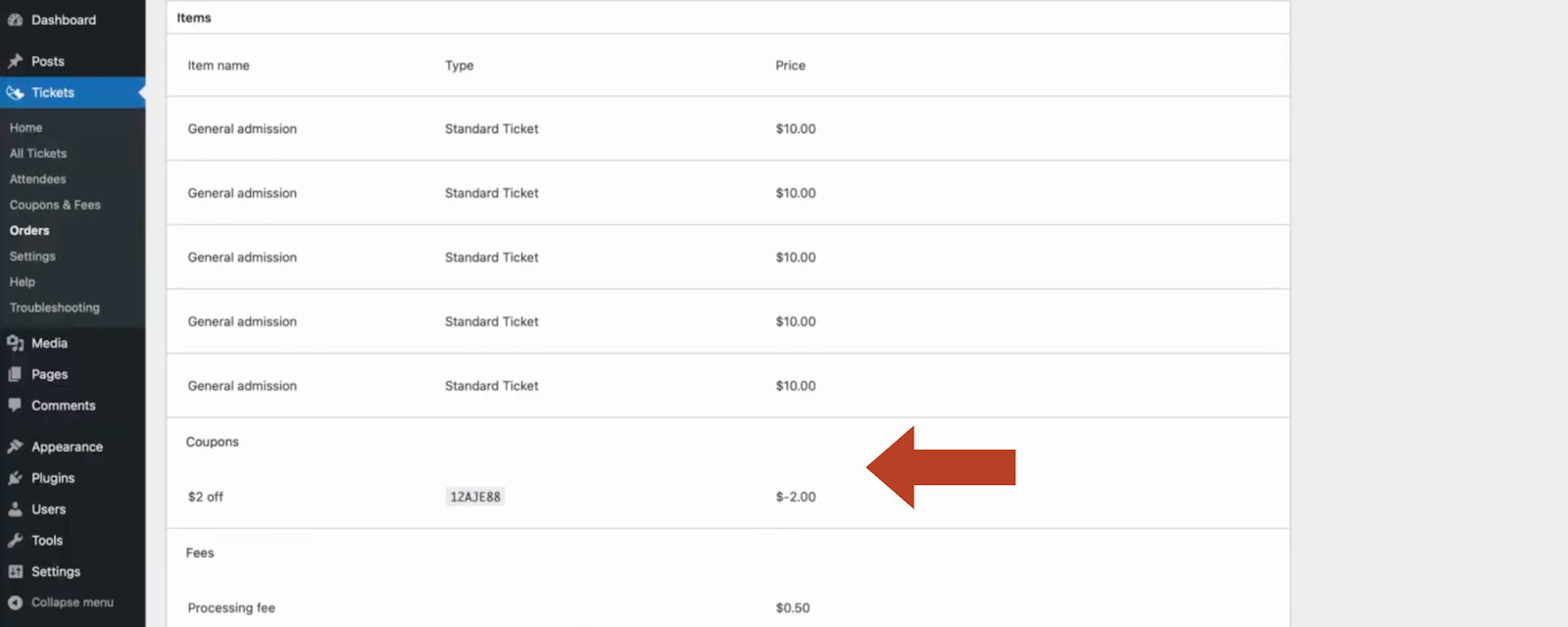Collapse the admin menu

click(x=64, y=602)
